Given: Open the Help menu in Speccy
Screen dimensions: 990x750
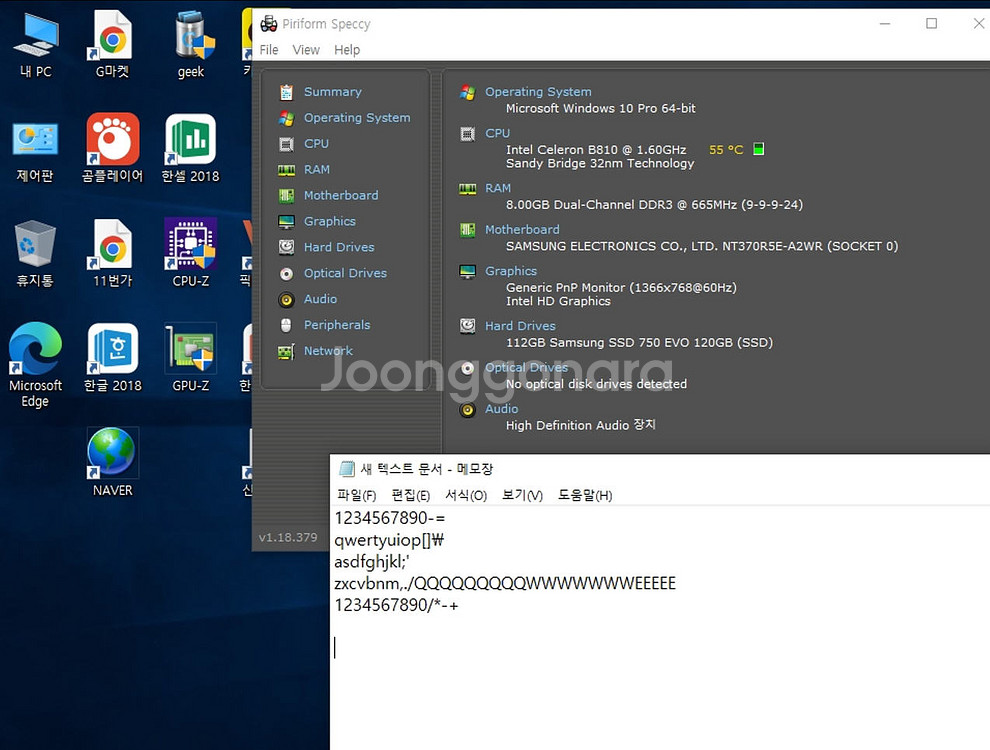Looking at the screenshot, I should [347, 49].
